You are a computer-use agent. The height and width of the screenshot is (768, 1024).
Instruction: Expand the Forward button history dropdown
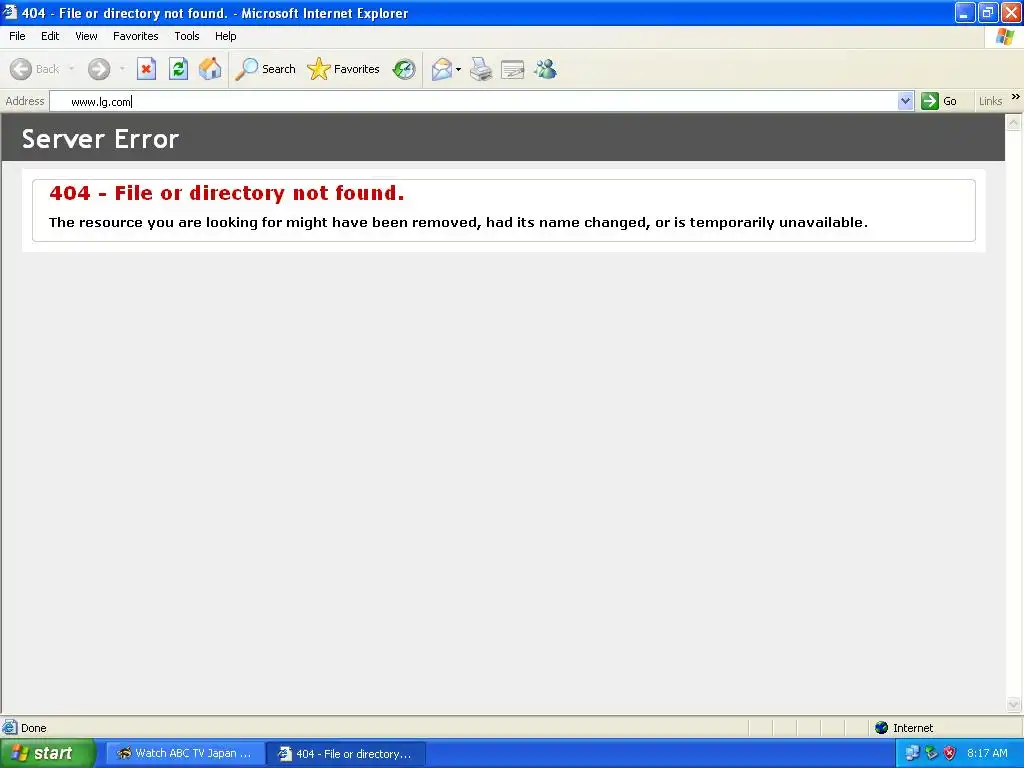tap(122, 69)
